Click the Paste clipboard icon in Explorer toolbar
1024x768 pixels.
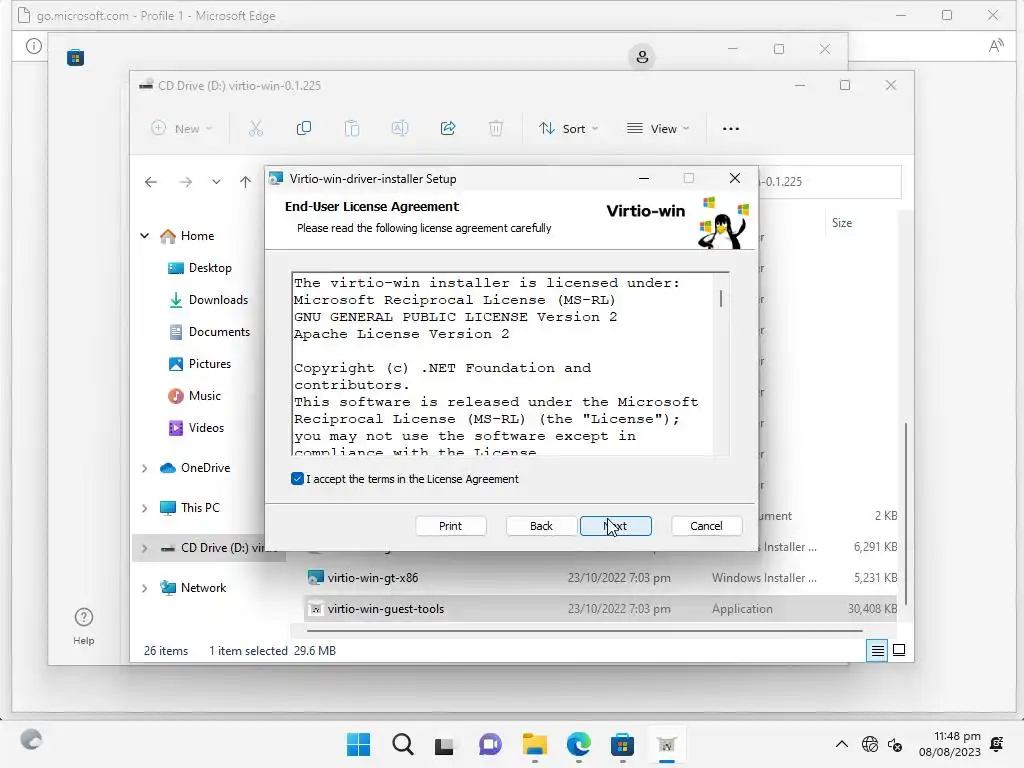[x=352, y=129]
